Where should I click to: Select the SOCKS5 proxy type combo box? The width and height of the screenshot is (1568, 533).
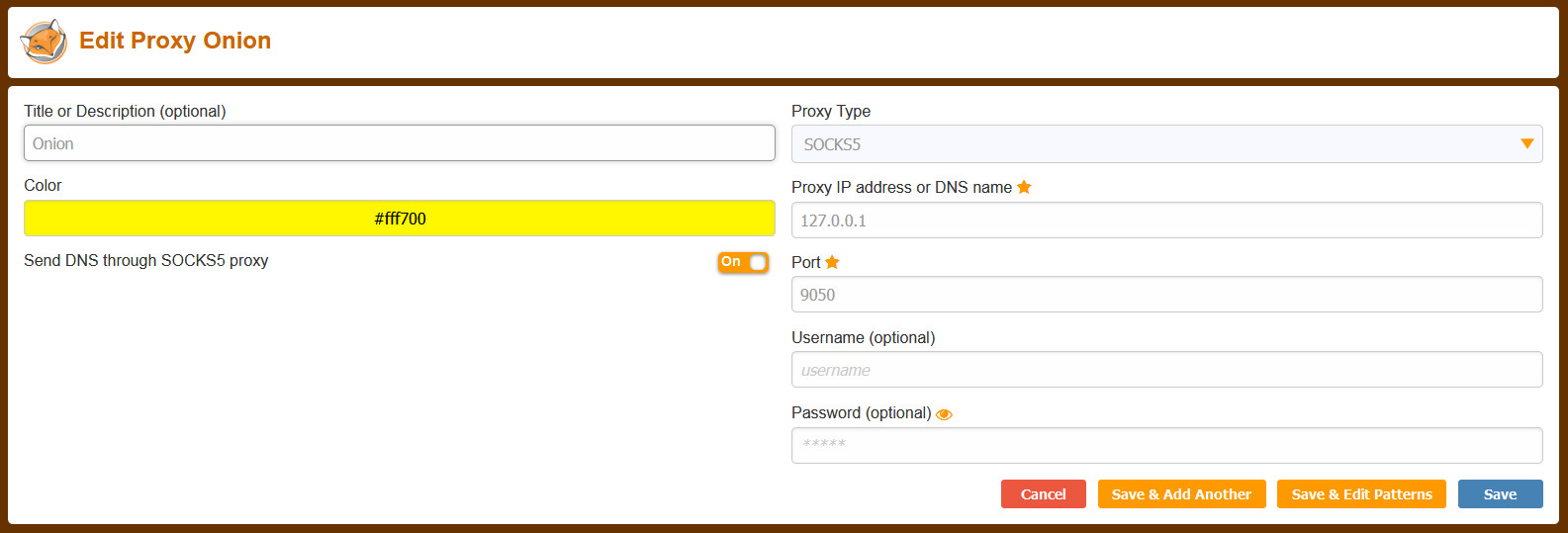click(1166, 144)
